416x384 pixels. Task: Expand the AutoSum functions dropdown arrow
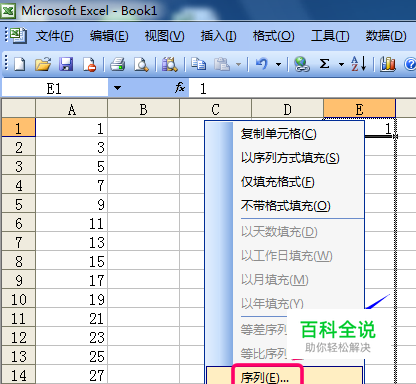341,64
